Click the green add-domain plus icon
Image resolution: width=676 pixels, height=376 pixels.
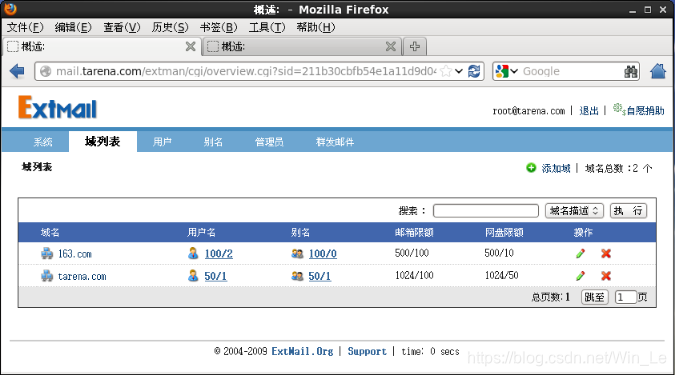[531, 168]
